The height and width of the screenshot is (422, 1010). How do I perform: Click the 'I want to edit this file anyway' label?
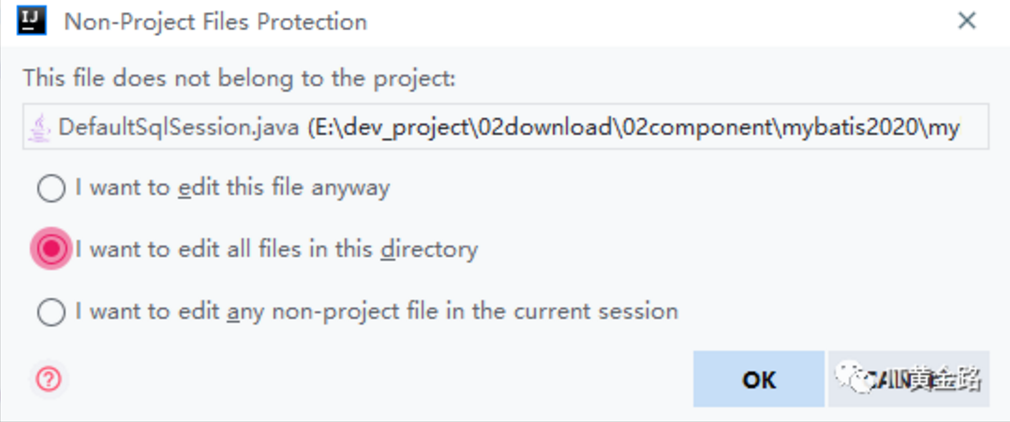(x=233, y=187)
